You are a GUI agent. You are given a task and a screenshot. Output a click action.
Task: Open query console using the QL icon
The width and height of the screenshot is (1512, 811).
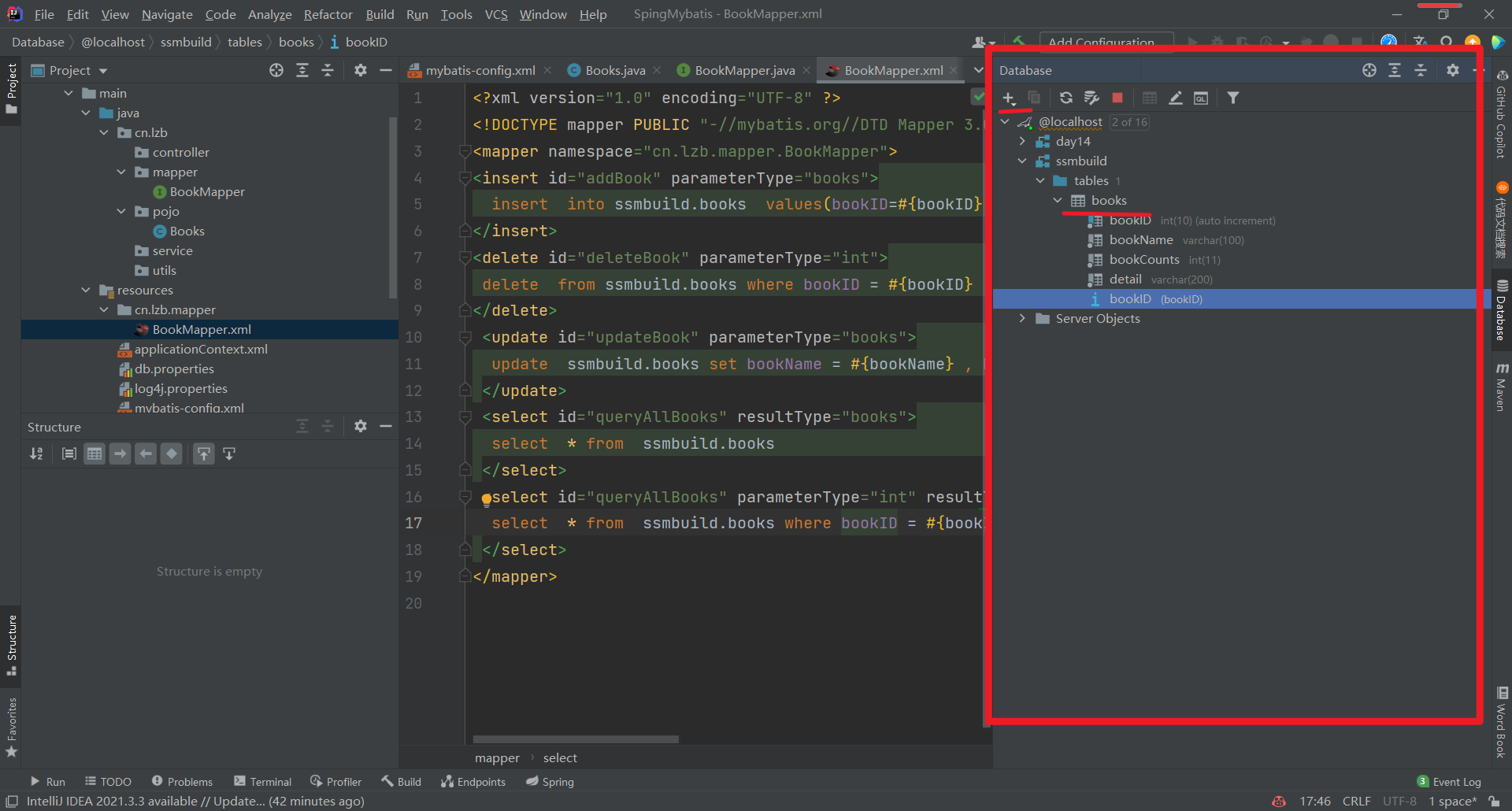[1201, 98]
